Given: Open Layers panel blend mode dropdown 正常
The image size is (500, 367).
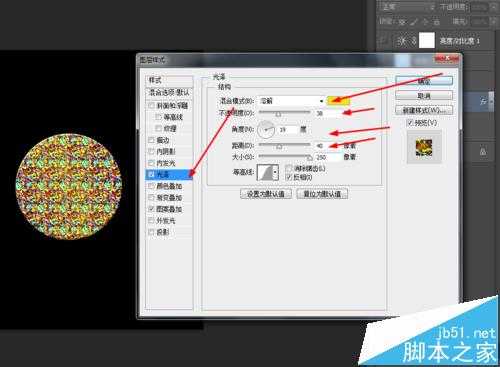Looking at the screenshot, I should point(408,7).
